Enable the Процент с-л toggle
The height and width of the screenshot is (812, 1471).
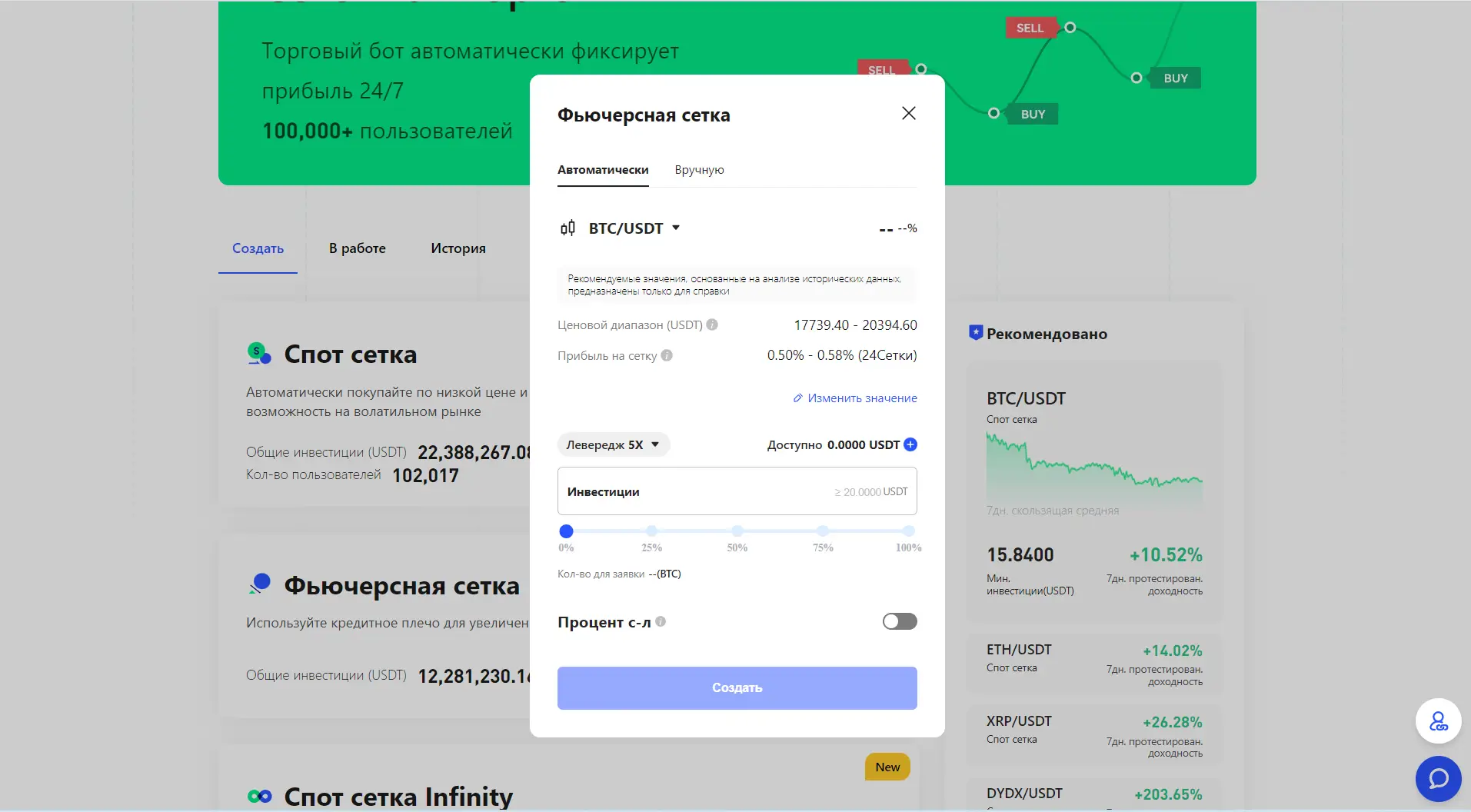899,621
